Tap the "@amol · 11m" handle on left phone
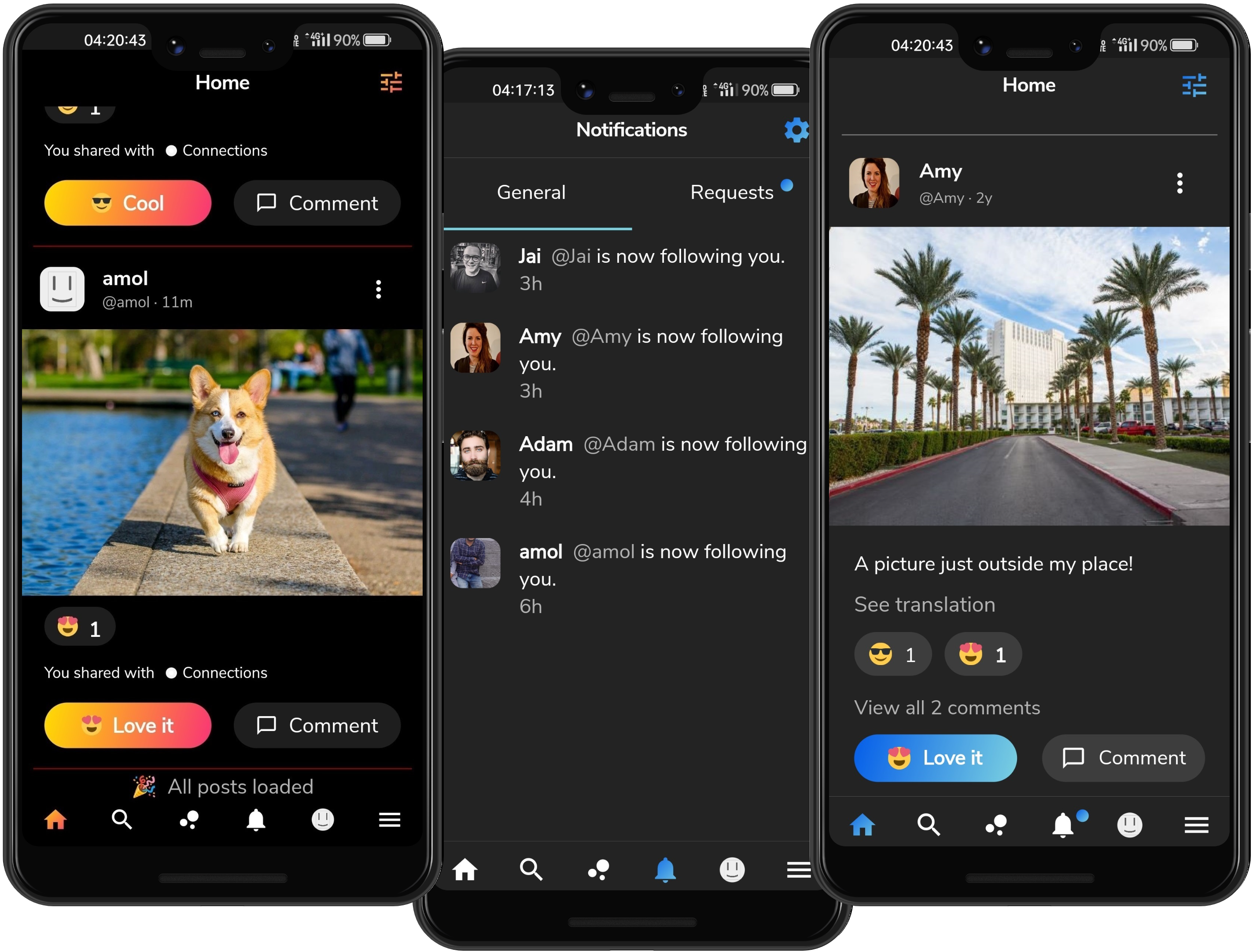The width and height of the screenshot is (1253, 952). (147, 302)
